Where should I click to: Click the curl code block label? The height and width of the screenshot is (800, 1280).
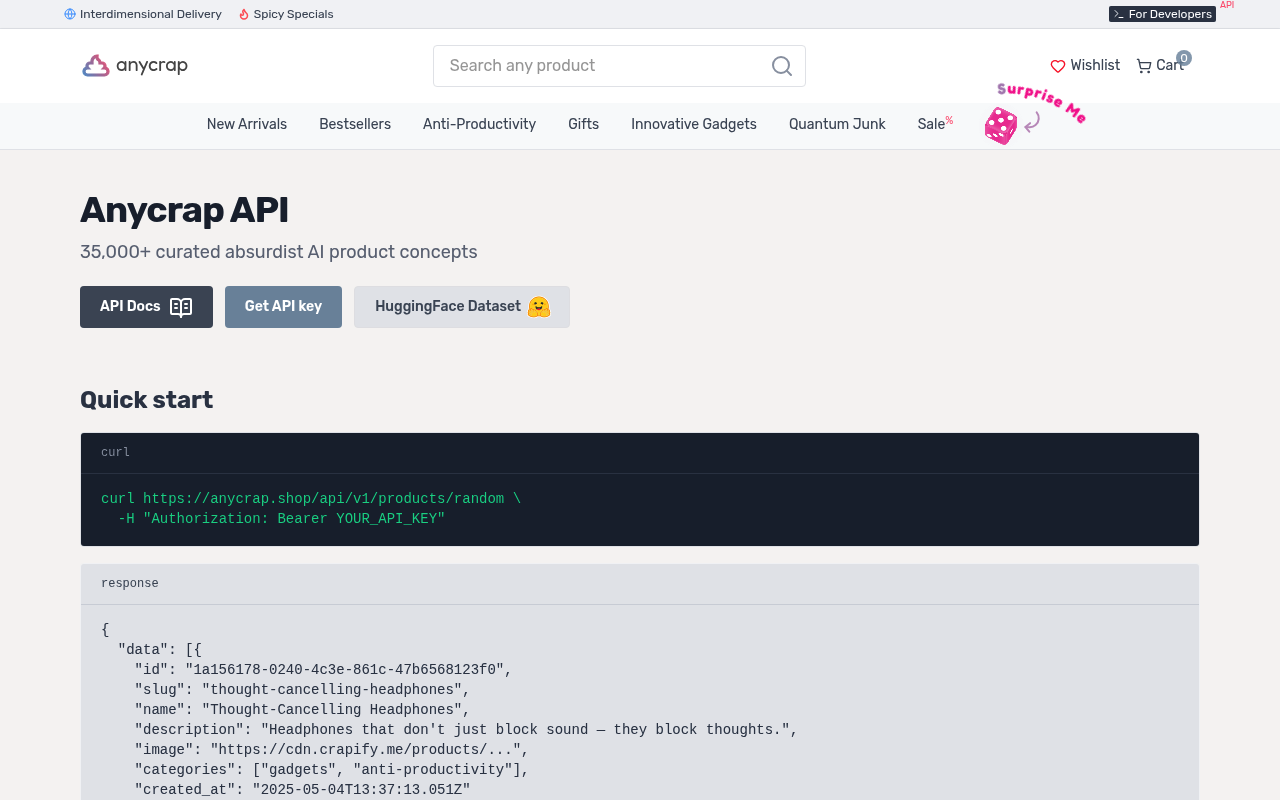click(115, 452)
